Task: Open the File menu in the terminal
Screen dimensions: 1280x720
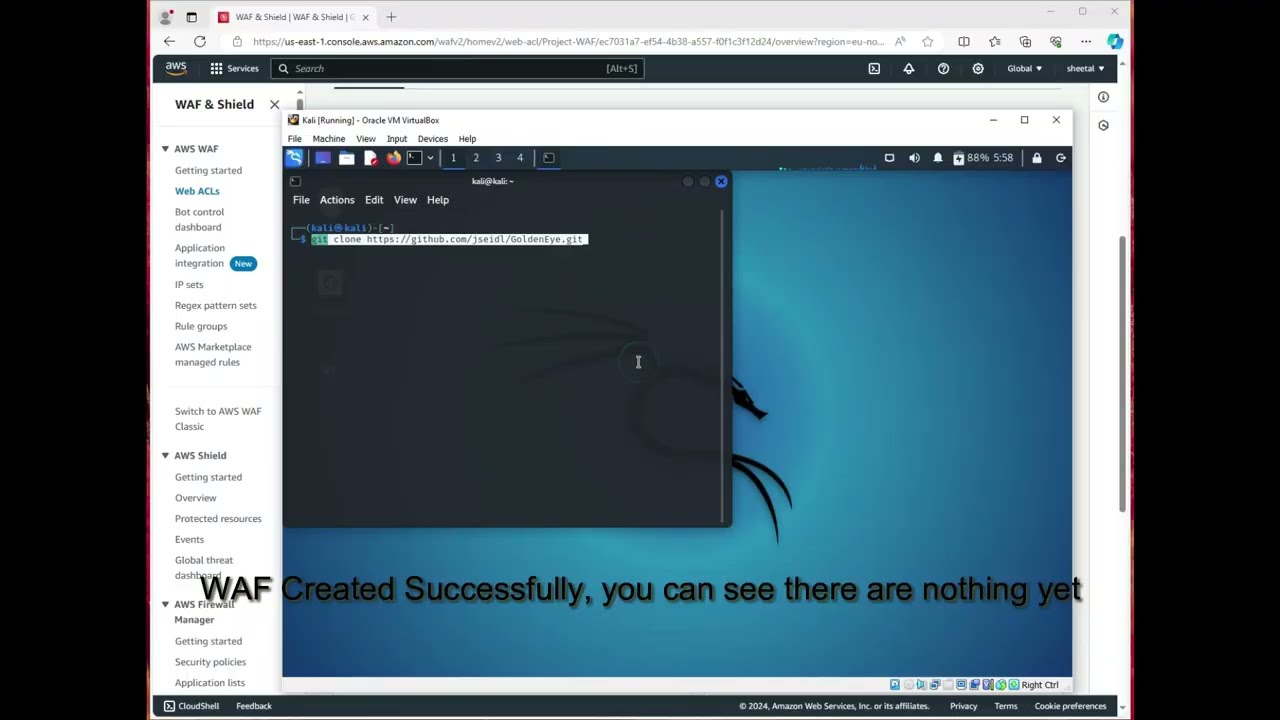Action: click(301, 200)
